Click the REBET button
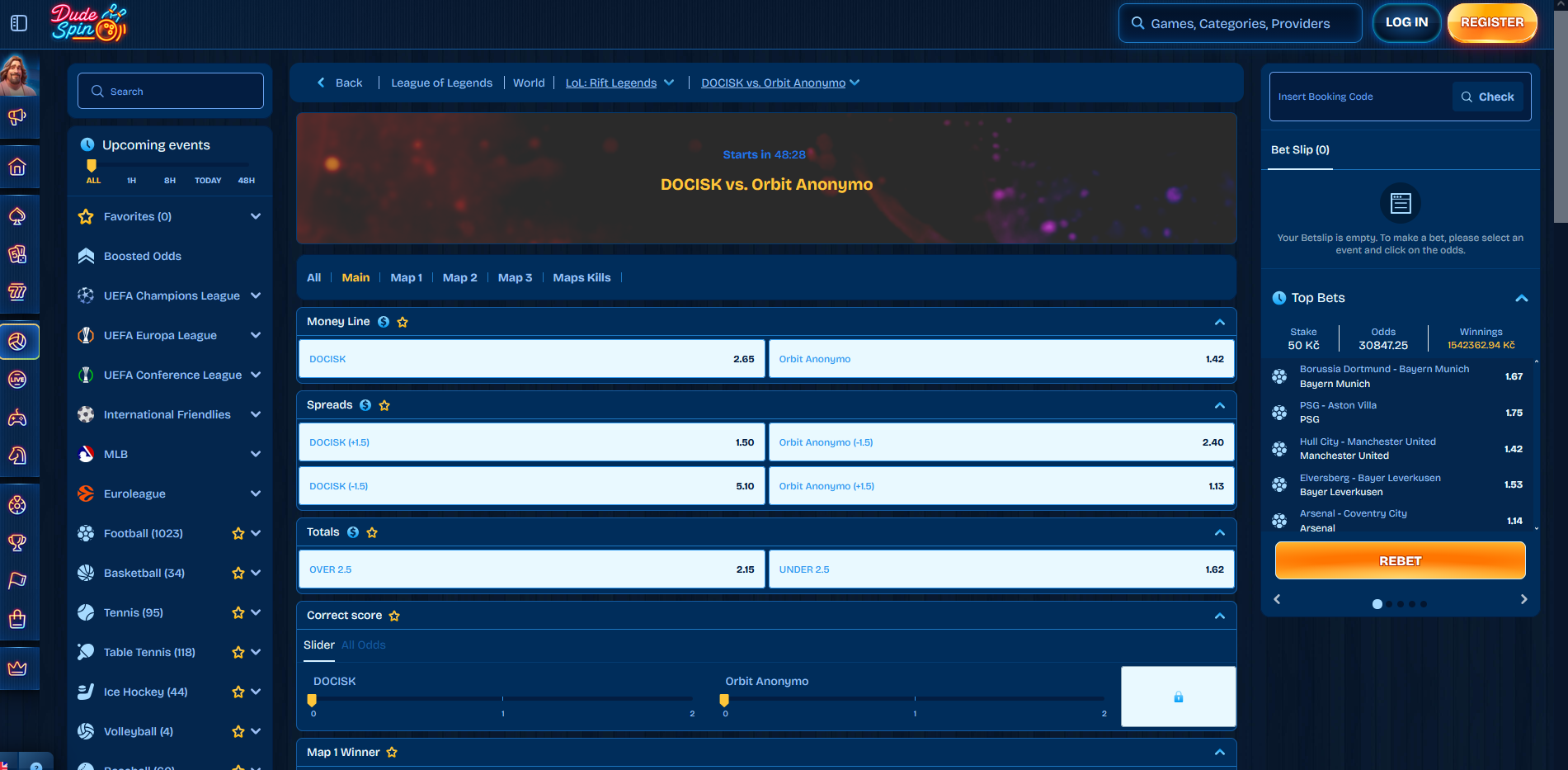The height and width of the screenshot is (770, 1568). click(x=1400, y=561)
